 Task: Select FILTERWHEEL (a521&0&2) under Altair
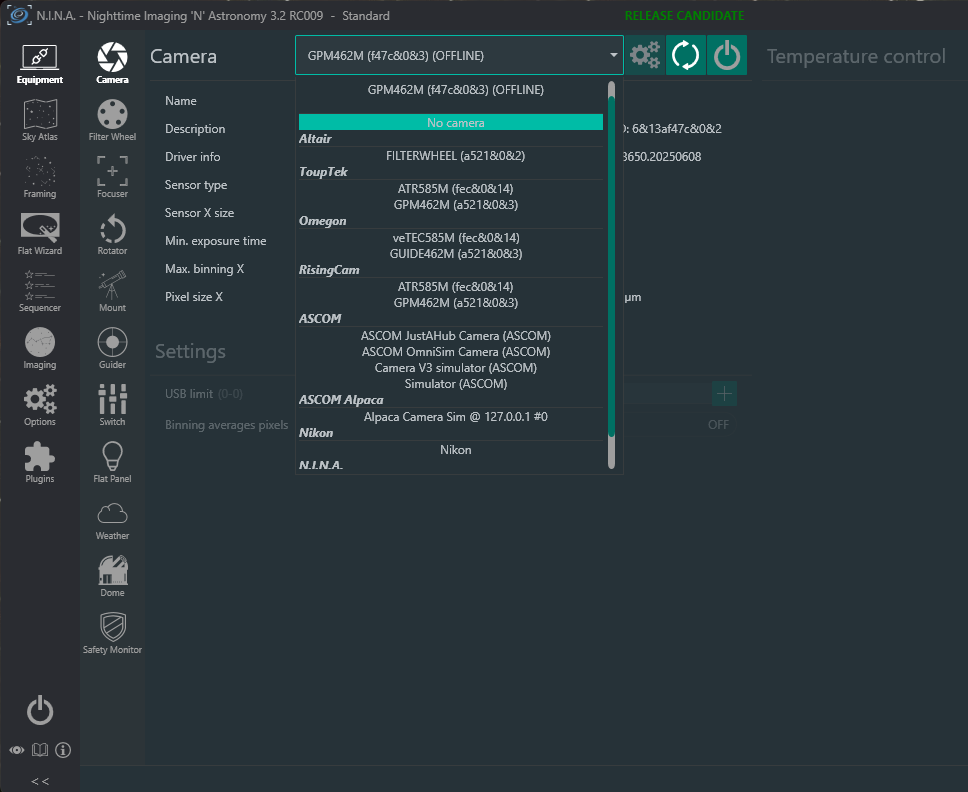pos(456,156)
